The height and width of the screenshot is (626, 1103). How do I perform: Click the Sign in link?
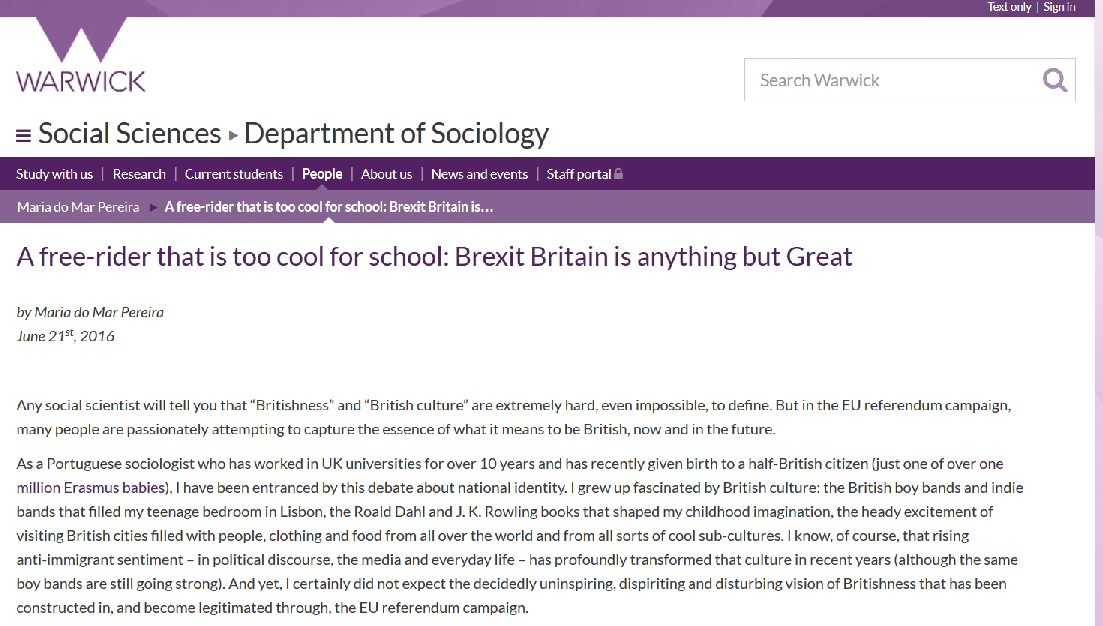coord(1059,7)
